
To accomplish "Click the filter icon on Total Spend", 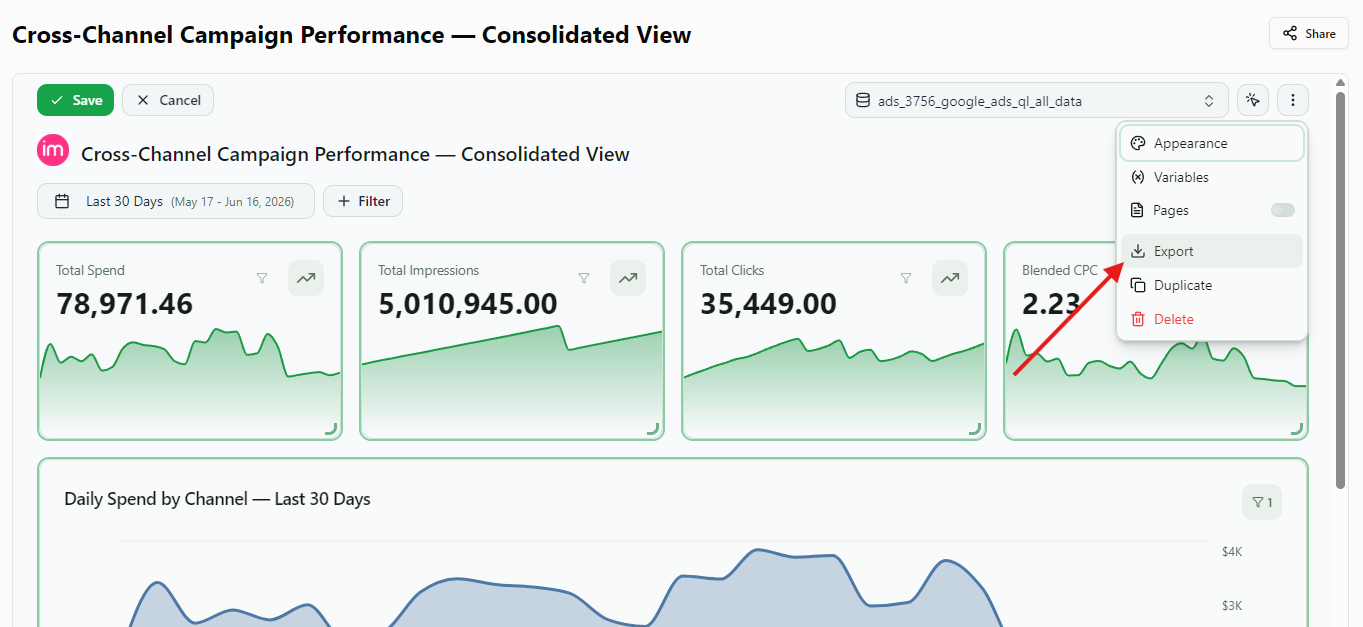I will coord(262,278).
